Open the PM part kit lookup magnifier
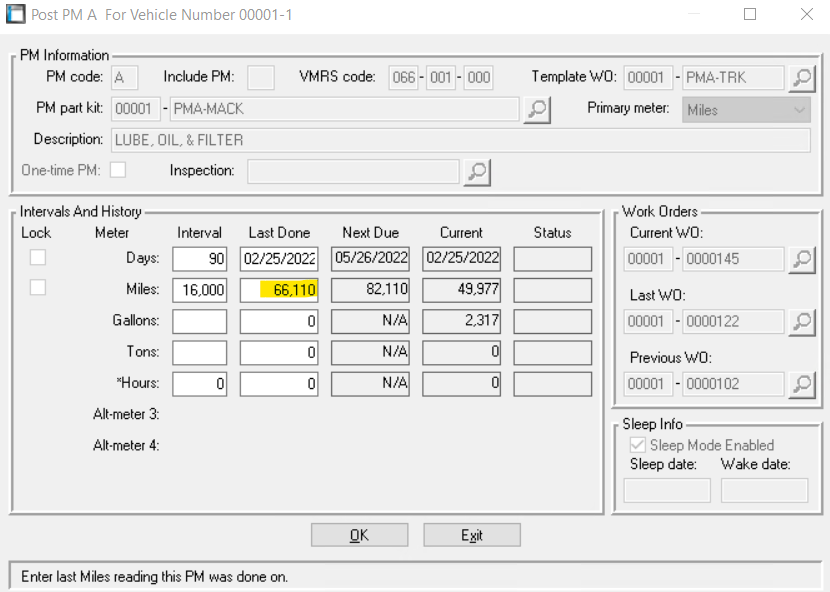Viewport: 830px width, 592px height. 537,109
